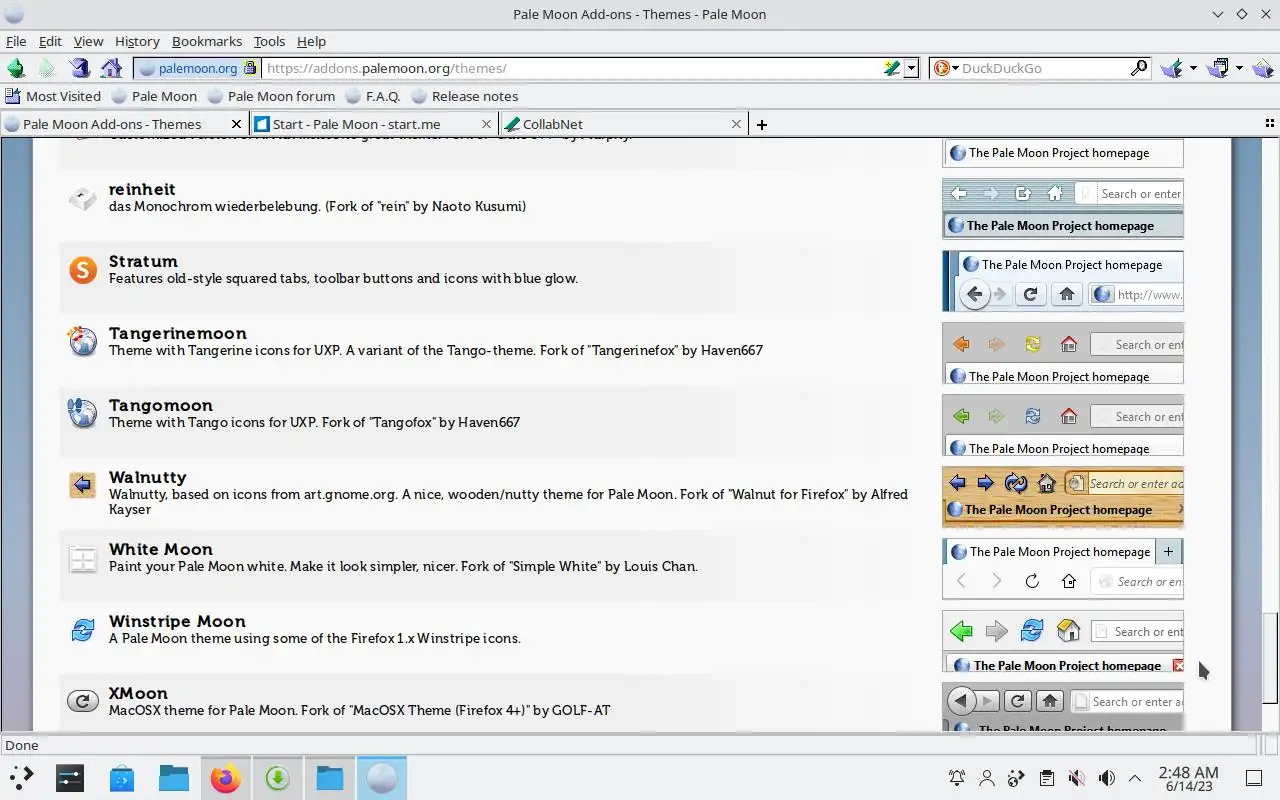Expand the arrow beside the downloads icon
Viewport: 1280px width, 800px height.
coord(1193,68)
